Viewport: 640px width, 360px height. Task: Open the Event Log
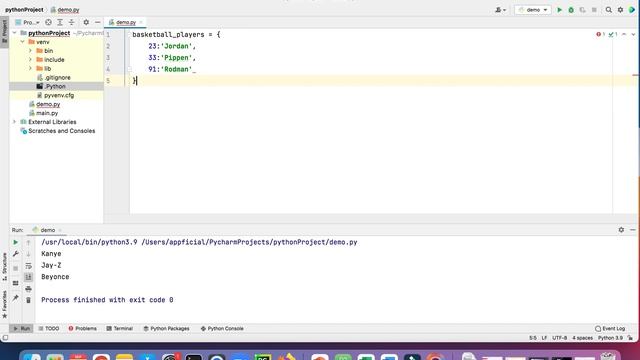click(x=610, y=328)
